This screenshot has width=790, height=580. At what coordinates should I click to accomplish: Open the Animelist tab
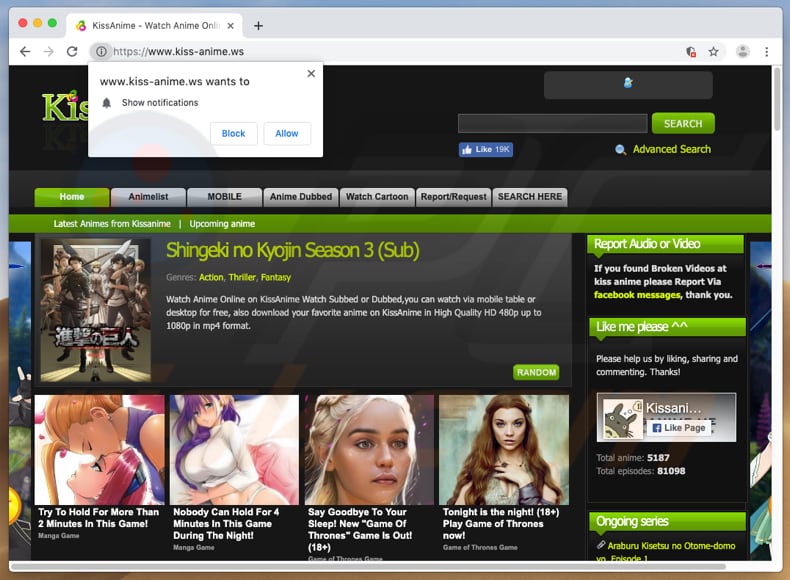click(x=148, y=197)
